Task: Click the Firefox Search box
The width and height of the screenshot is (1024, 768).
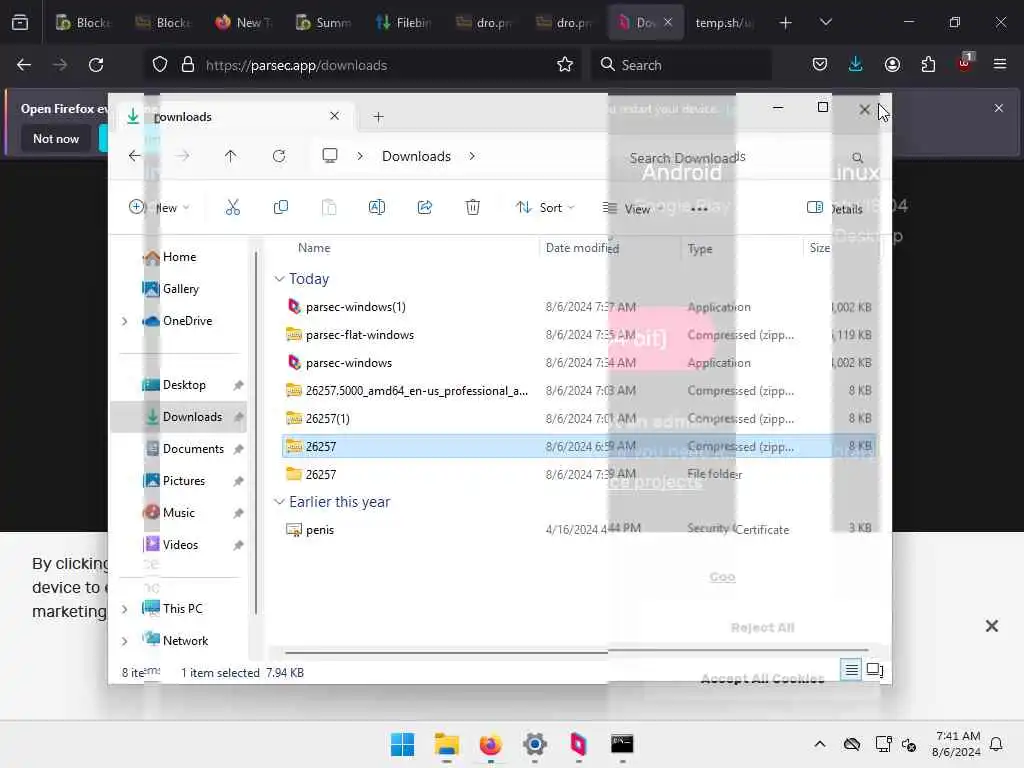Action: click(681, 65)
